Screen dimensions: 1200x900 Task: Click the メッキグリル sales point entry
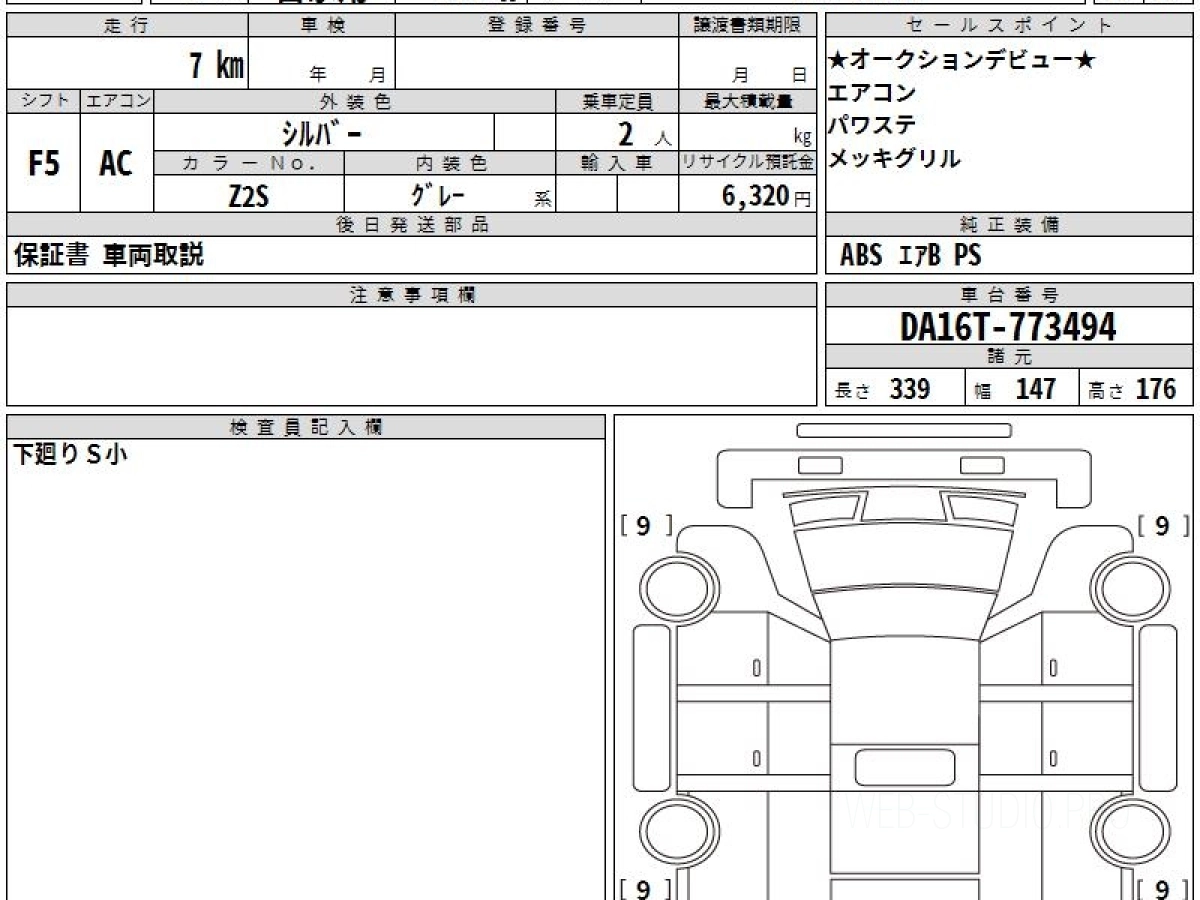(894, 158)
